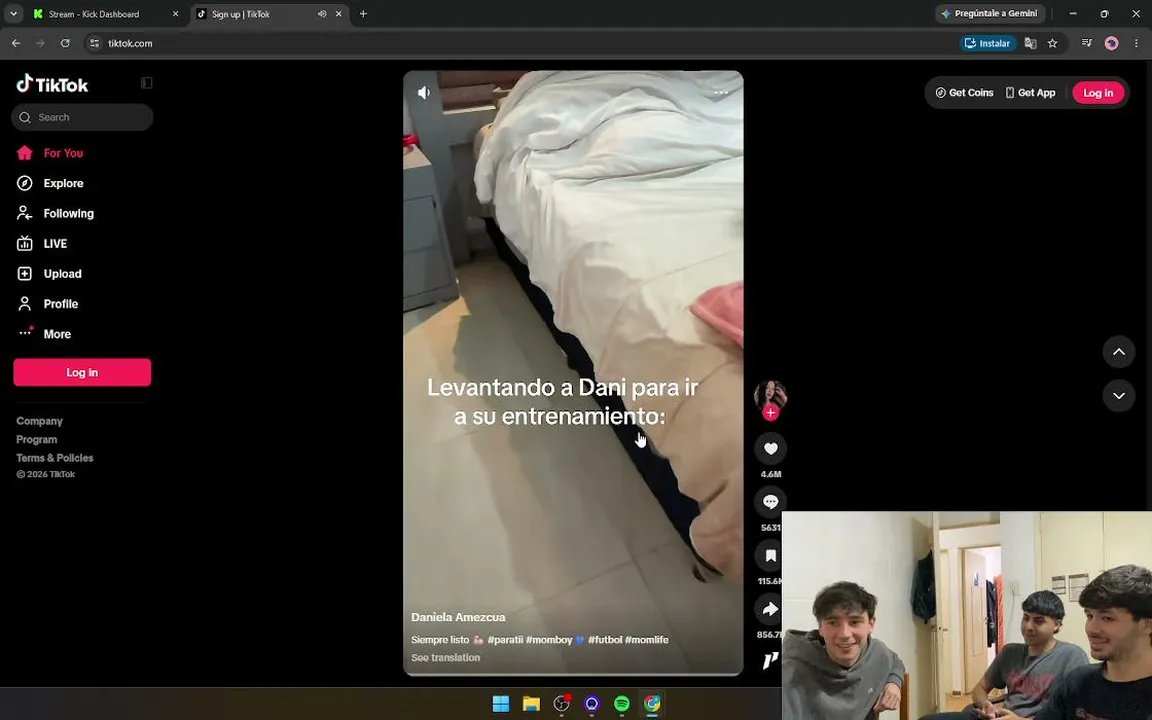Expand Terms & Policies footer section

point(55,458)
